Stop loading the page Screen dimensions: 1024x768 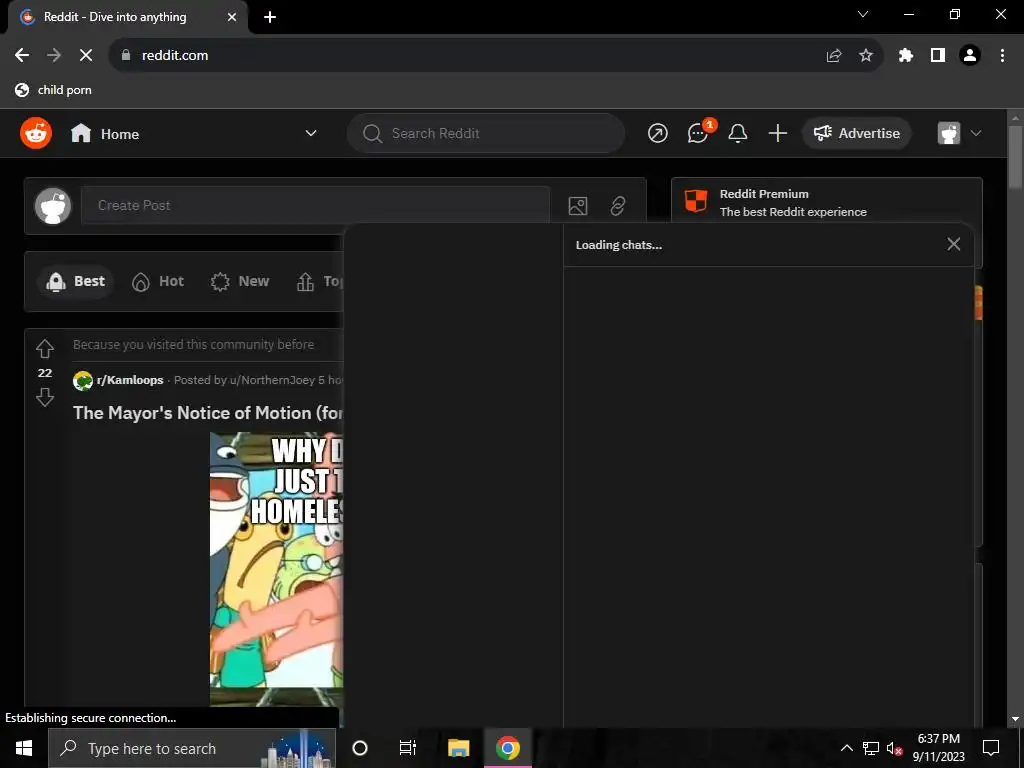[86, 56]
